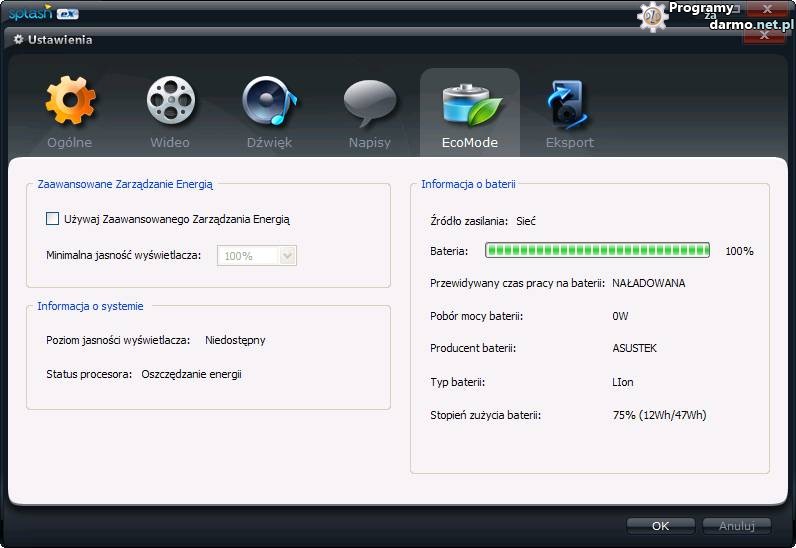
Task: Expand the Minimalna jasność wyświetlacza dropdown arrow
Action: [288, 256]
